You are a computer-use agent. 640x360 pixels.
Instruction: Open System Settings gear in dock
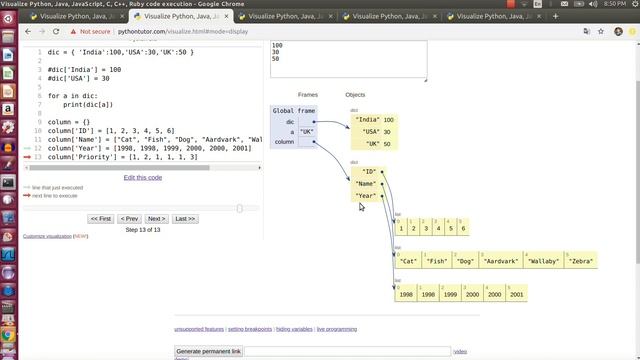(x=8, y=127)
